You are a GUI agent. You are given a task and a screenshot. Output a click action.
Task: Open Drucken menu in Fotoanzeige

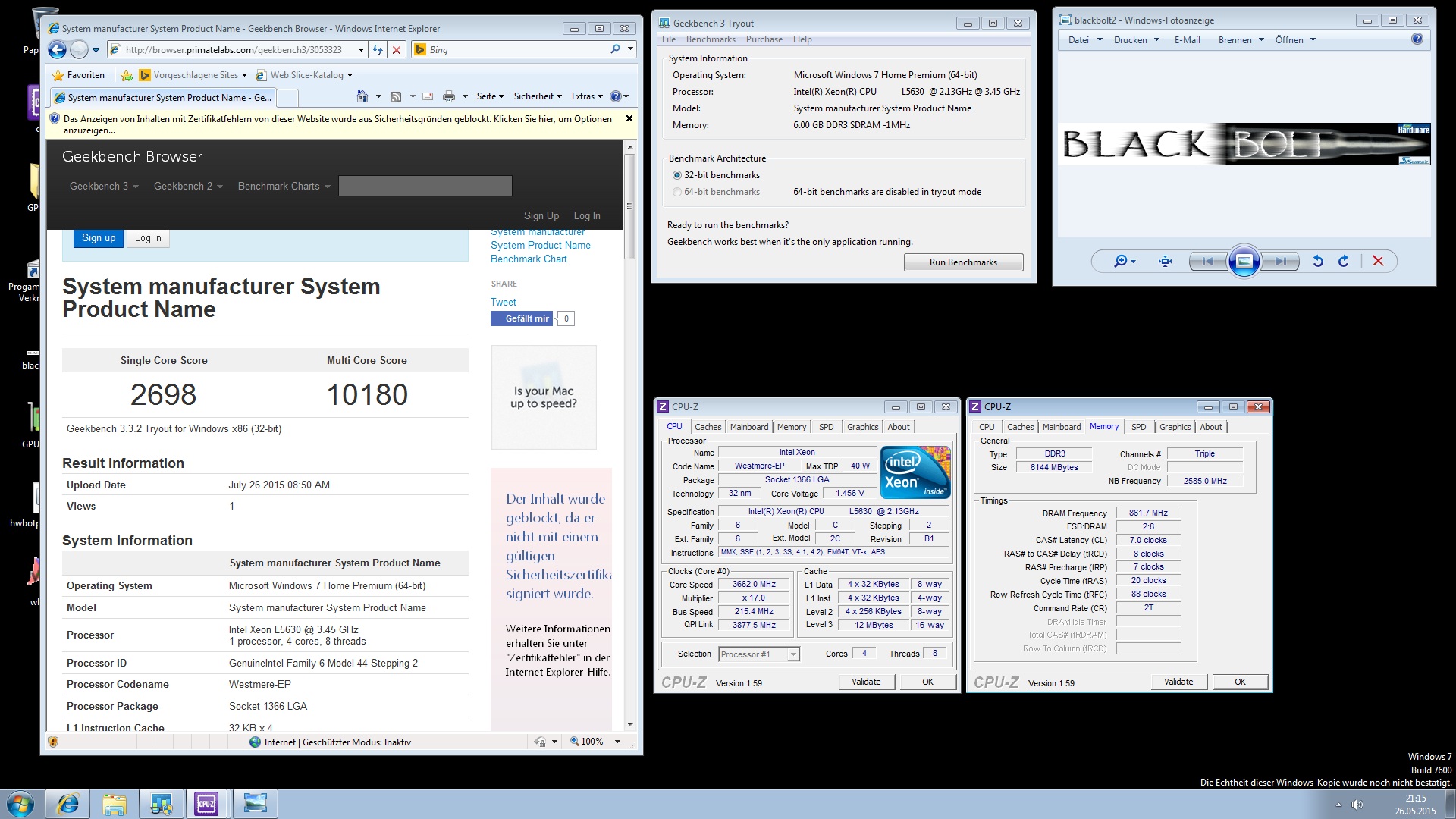point(1136,40)
